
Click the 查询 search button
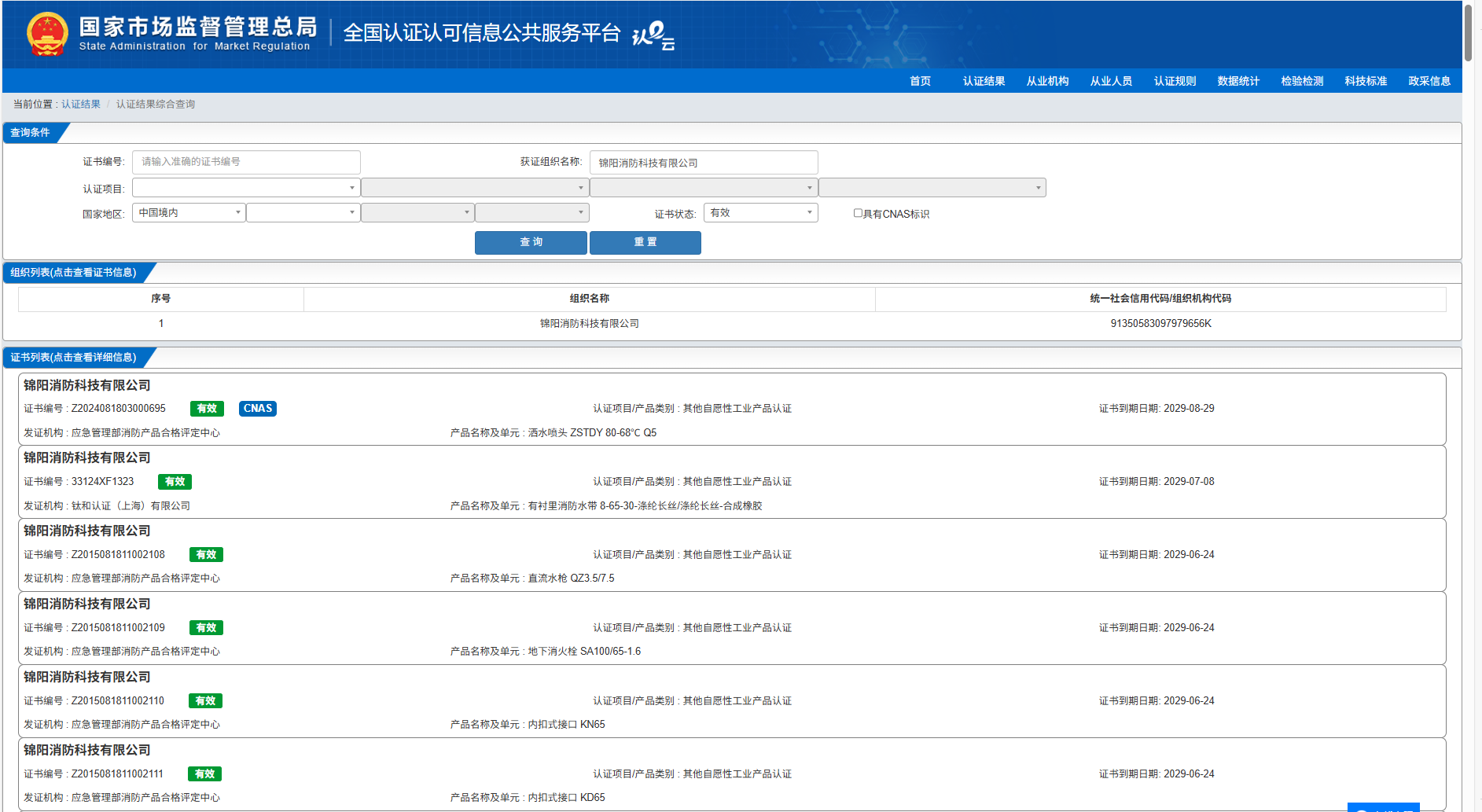pyautogui.click(x=531, y=242)
